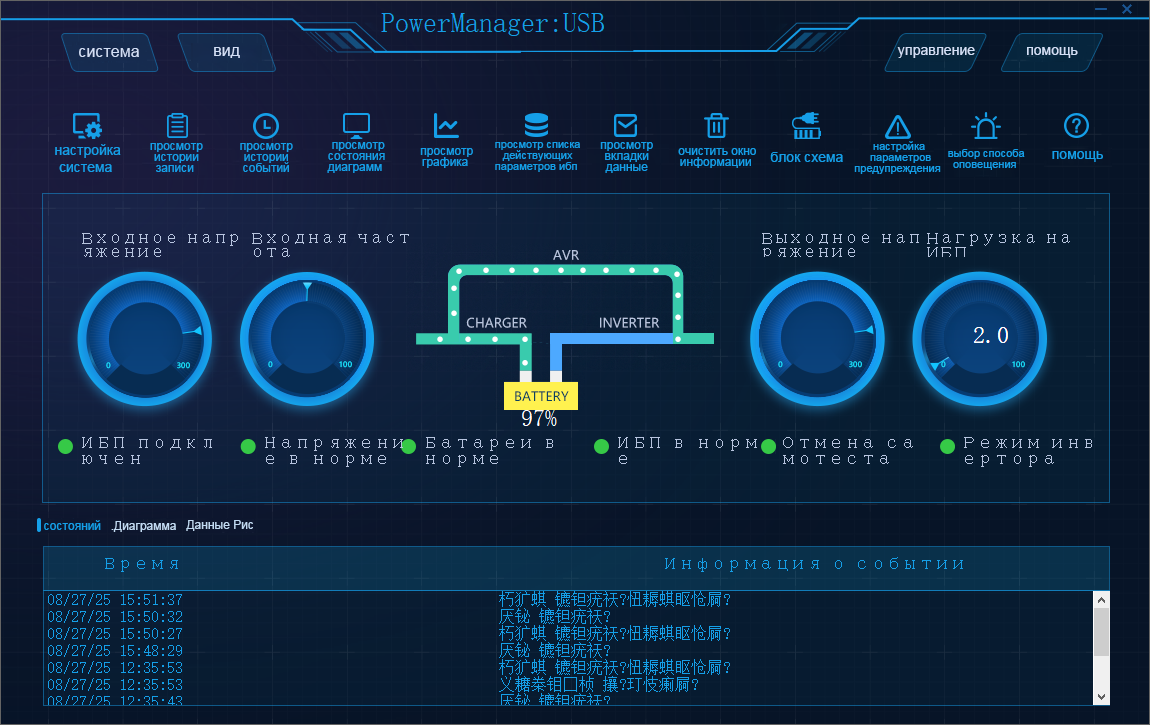Switch to the Данные Рис tab
Screen dimensions: 1150x725
coord(219,525)
